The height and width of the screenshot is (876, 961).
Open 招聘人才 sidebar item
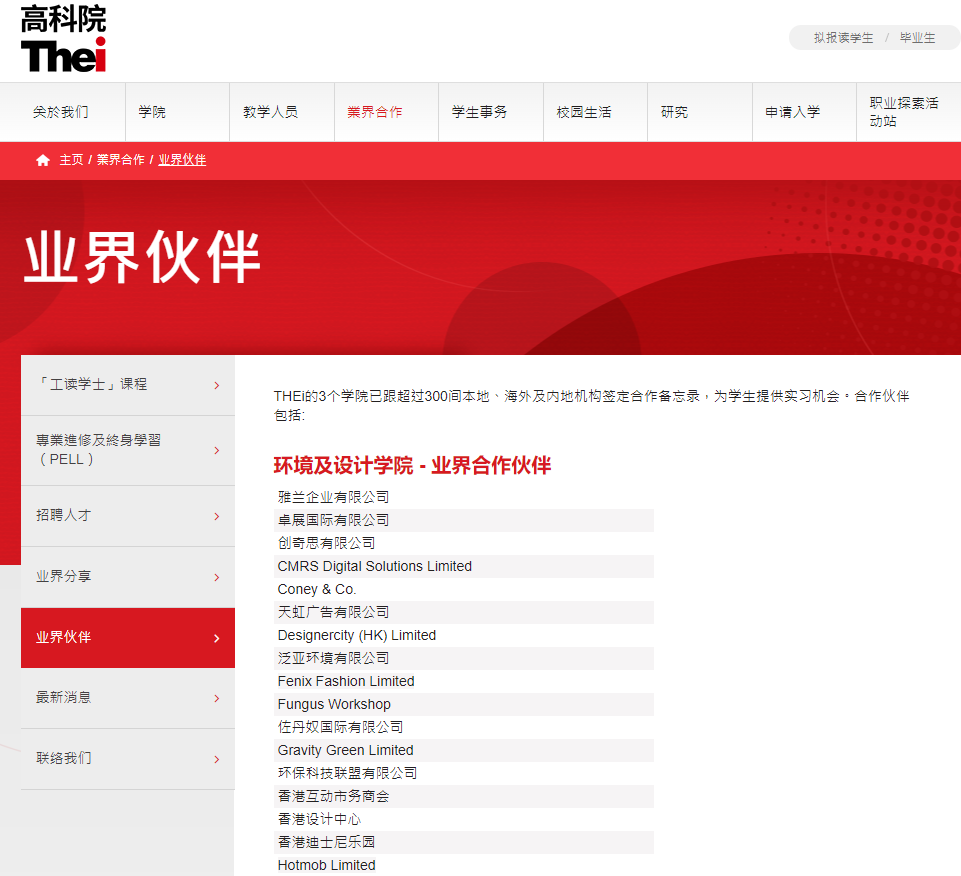127,516
